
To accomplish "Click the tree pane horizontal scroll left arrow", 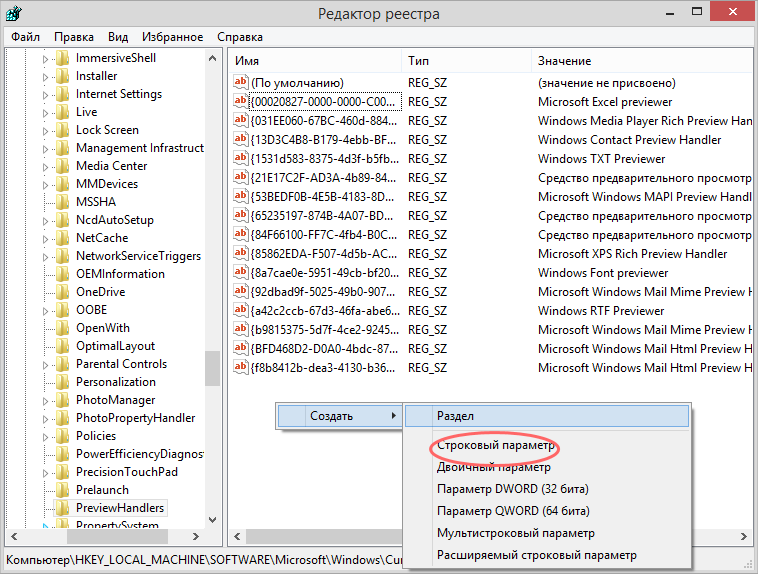I will [15, 536].
